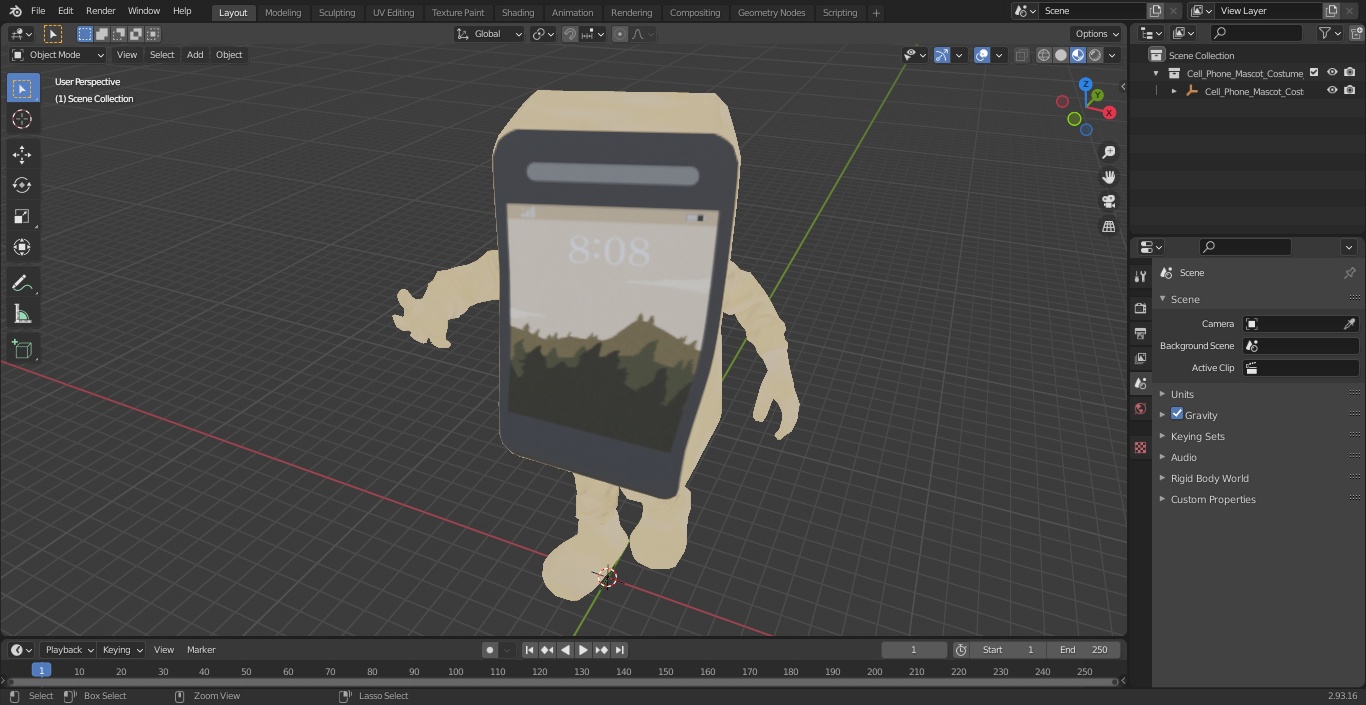Switch to rendered shading

pos(1095,55)
